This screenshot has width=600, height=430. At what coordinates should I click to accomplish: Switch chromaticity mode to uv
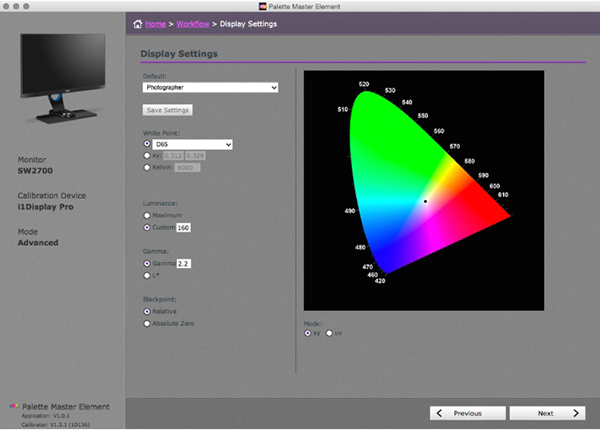tap(329, 333)
